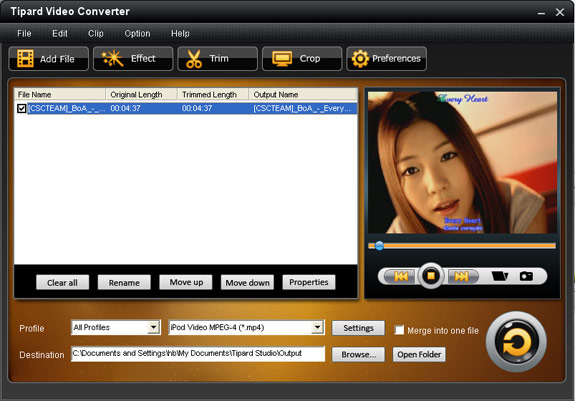Viewport: 575px width, 401px height.
Task: Expand the iPod Video MPEG-4 format dropdown
Action: click(x=317, y=327)
